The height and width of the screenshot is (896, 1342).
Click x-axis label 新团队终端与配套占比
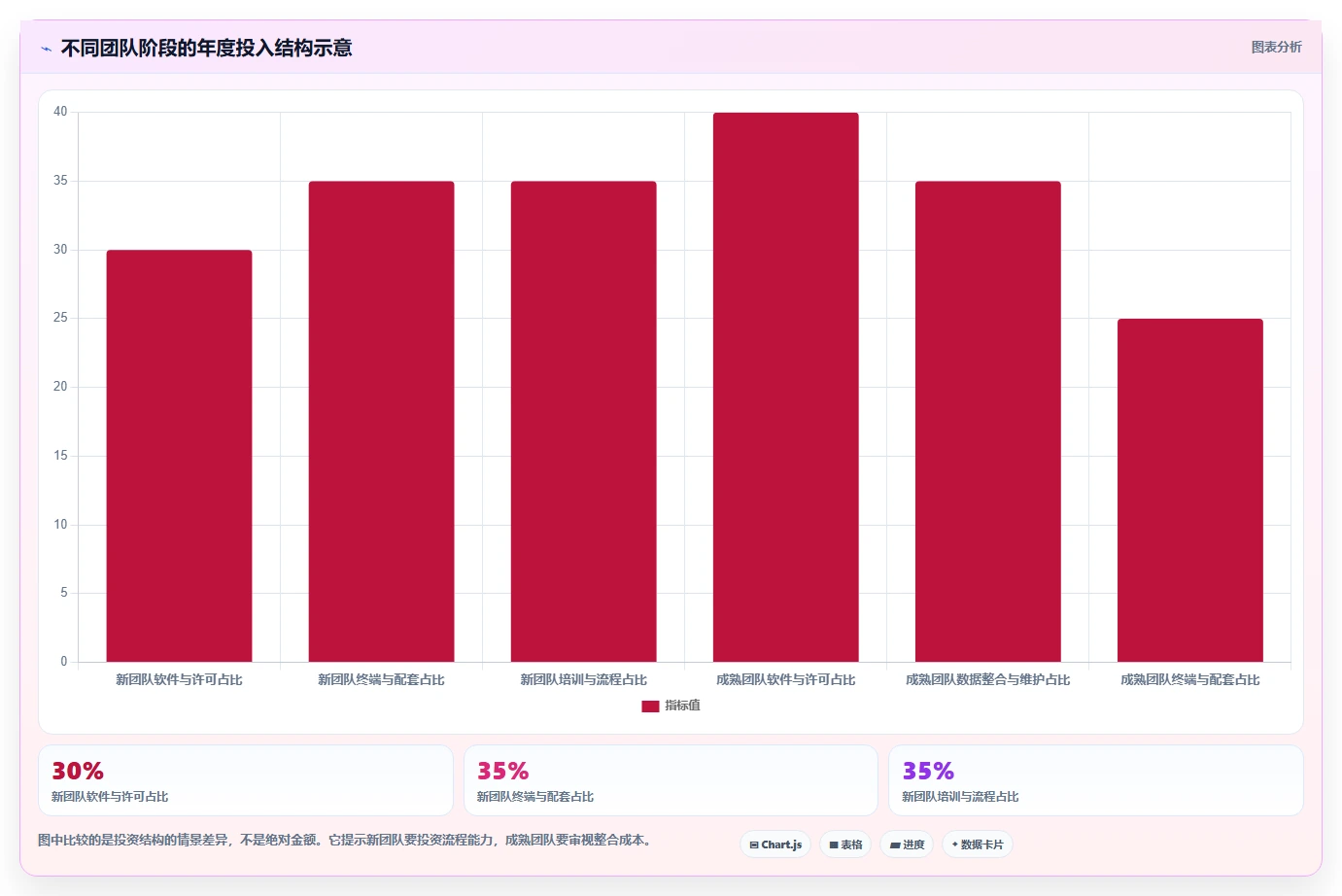coord(381,679)
